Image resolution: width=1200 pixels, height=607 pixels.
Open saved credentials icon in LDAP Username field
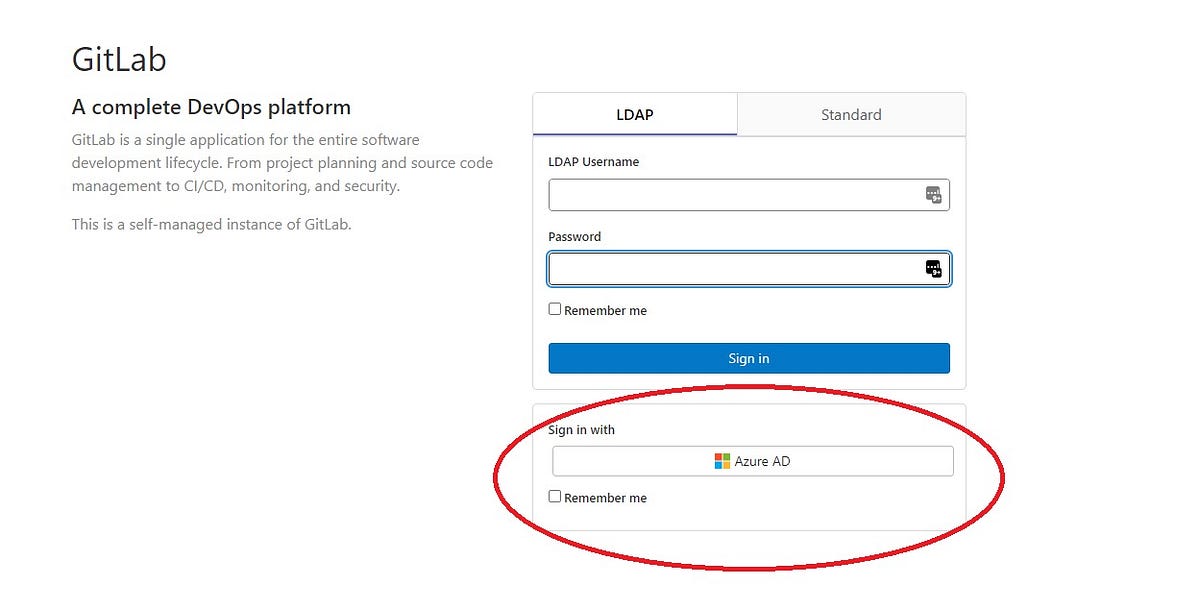coord(933,194)
